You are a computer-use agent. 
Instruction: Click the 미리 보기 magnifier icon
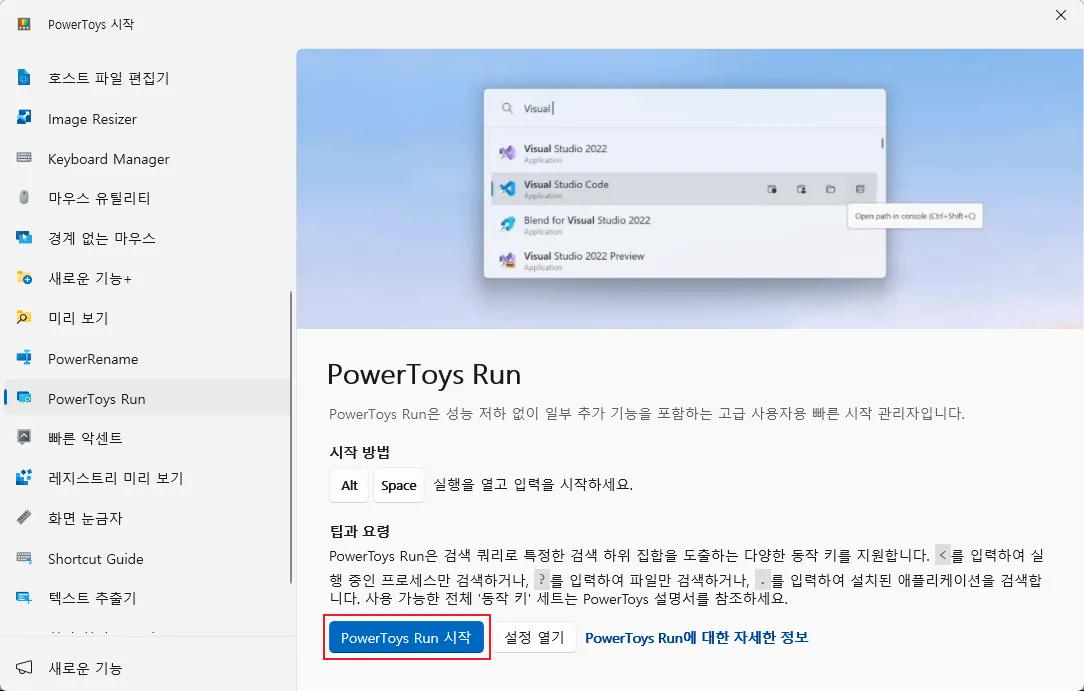tap(24, 317)
